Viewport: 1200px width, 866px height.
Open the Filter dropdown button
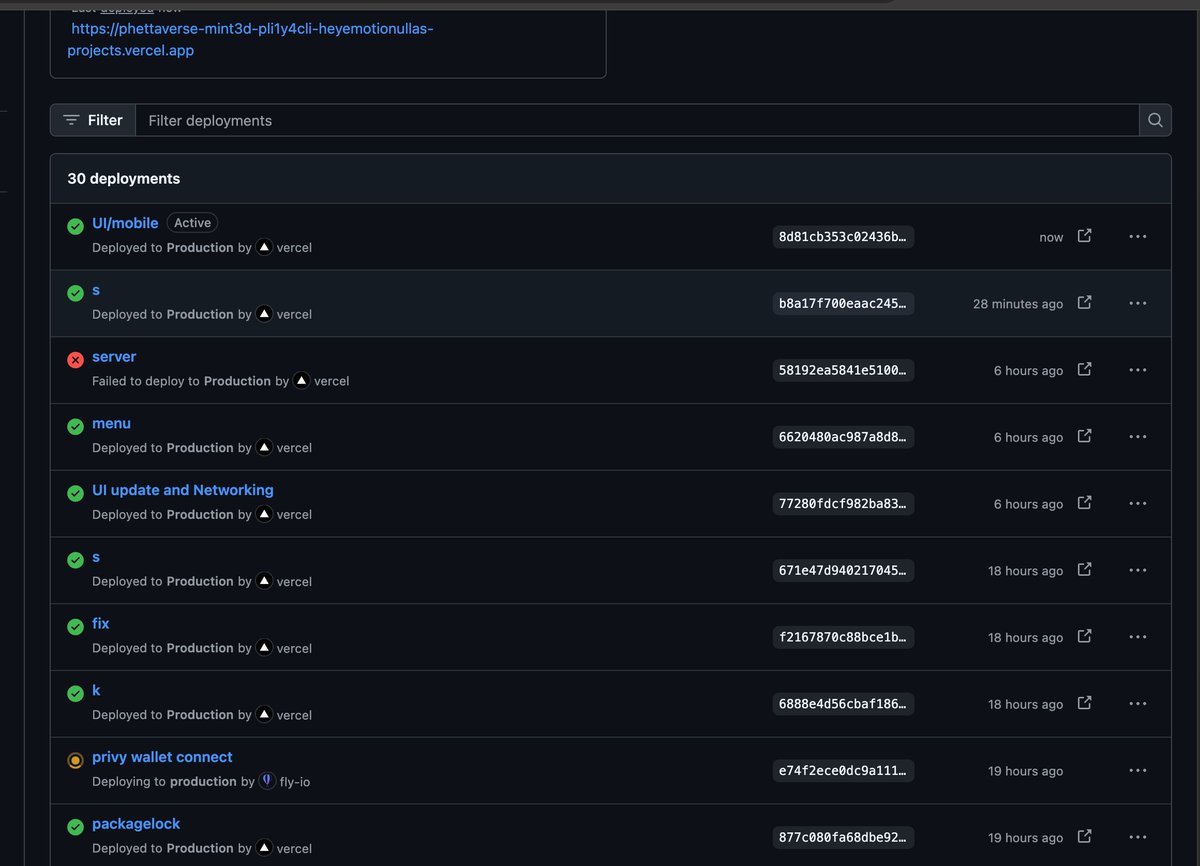tap(93, 120)
